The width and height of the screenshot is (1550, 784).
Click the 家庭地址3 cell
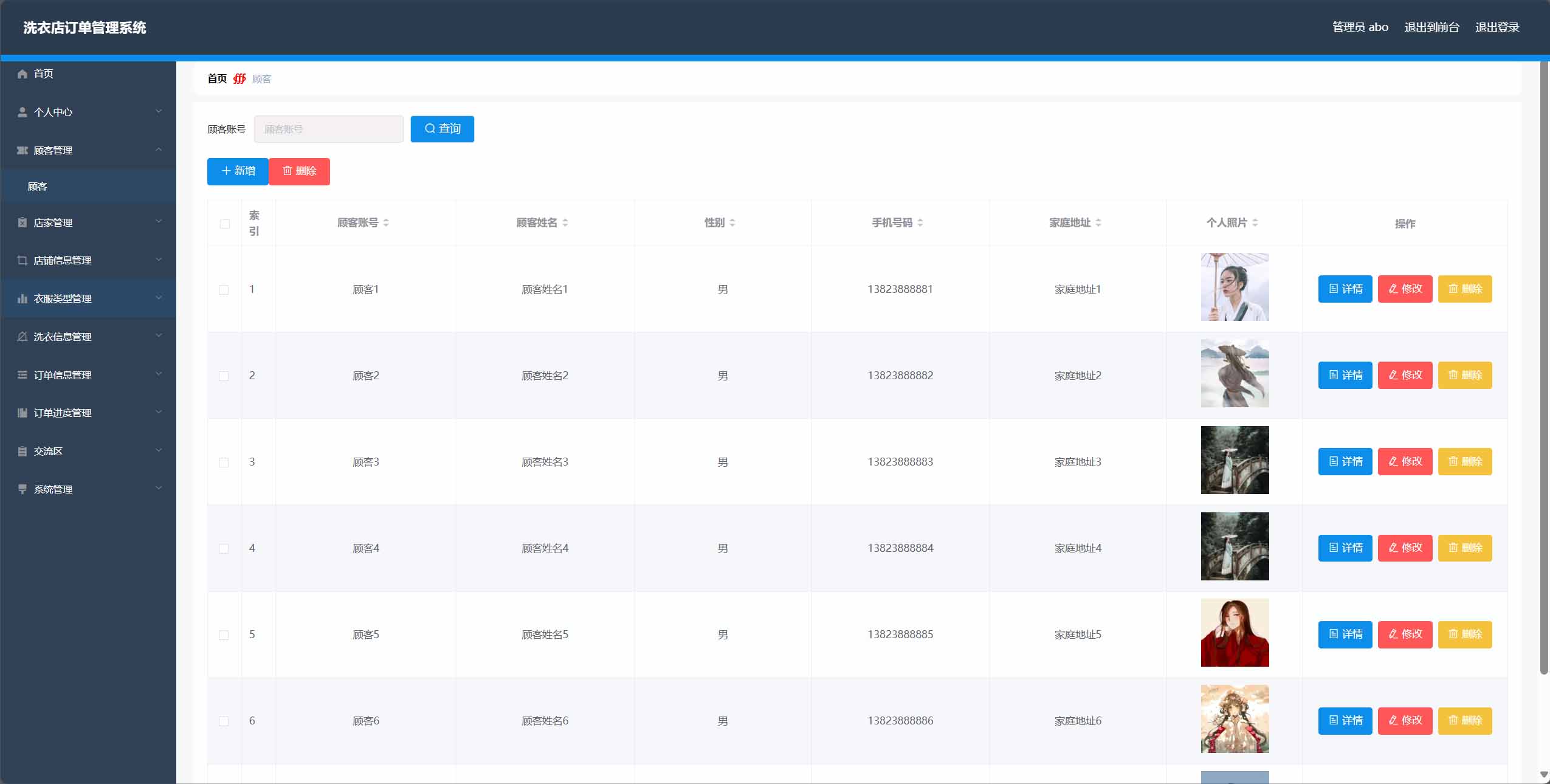(1078, 462)
